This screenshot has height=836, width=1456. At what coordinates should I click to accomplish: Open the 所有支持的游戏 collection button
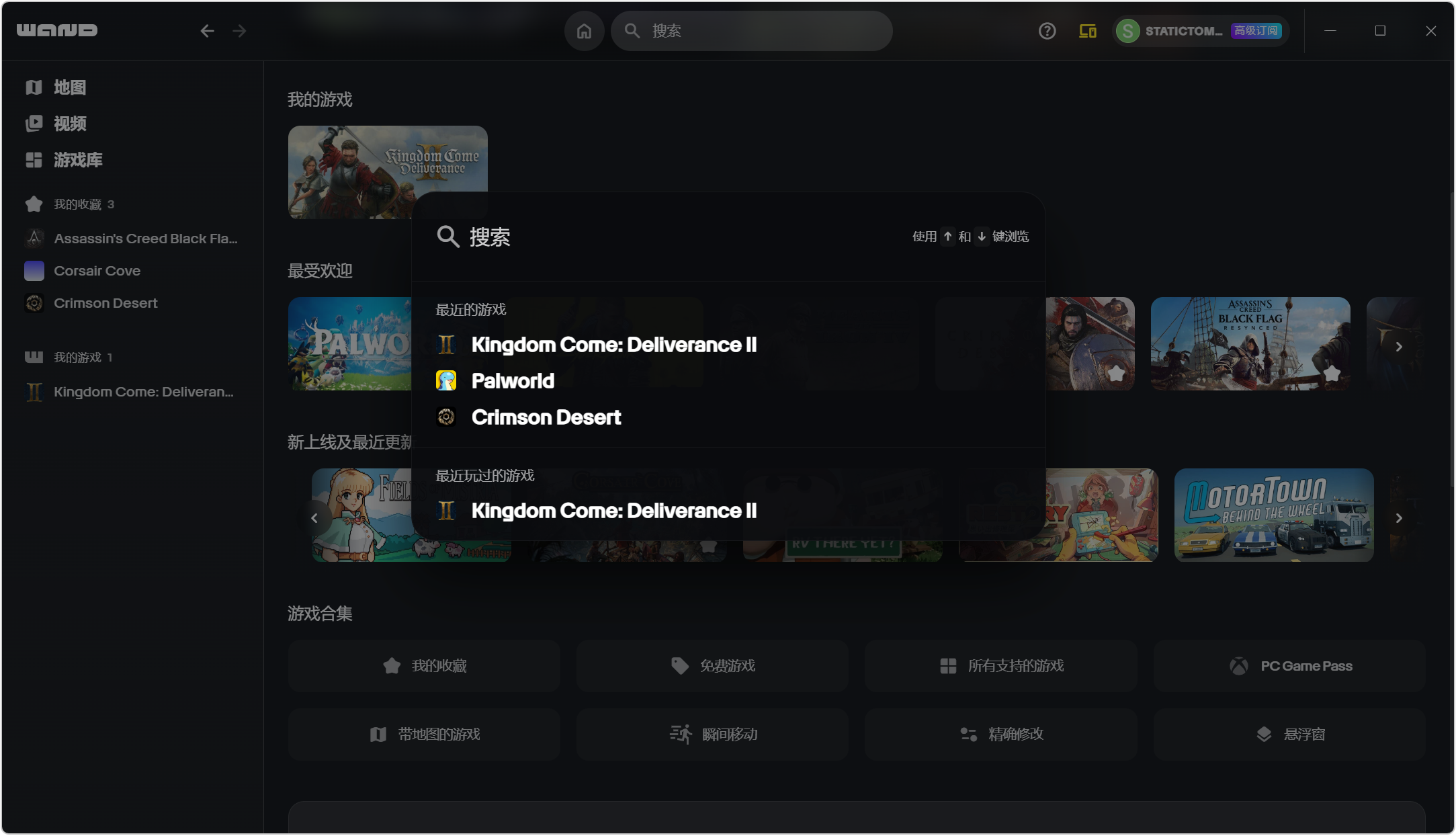1001,666
